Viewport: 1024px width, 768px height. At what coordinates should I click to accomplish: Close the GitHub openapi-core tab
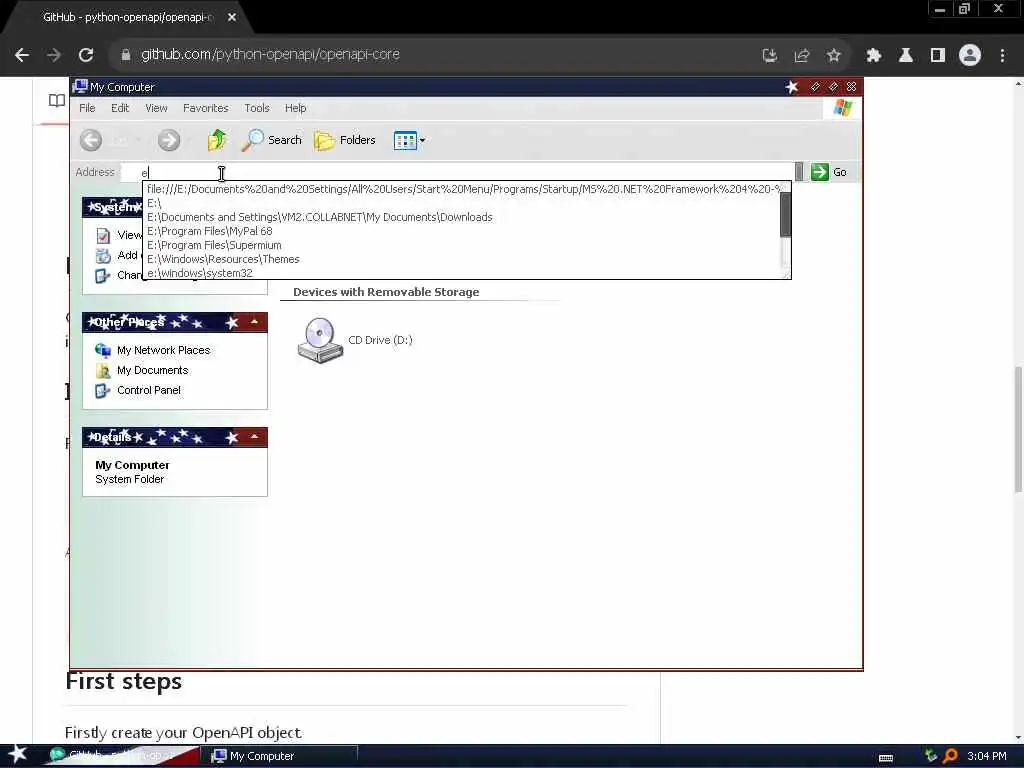pos(232,17)
